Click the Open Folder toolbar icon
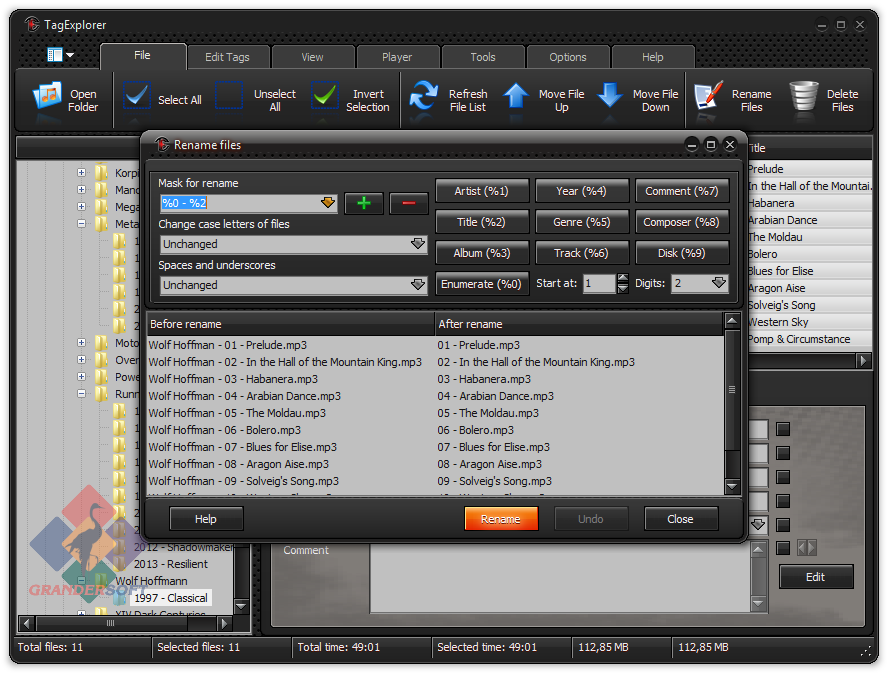The height and width of the screenshot is (673, 888). pyautogui.click(x=48, y=97)
